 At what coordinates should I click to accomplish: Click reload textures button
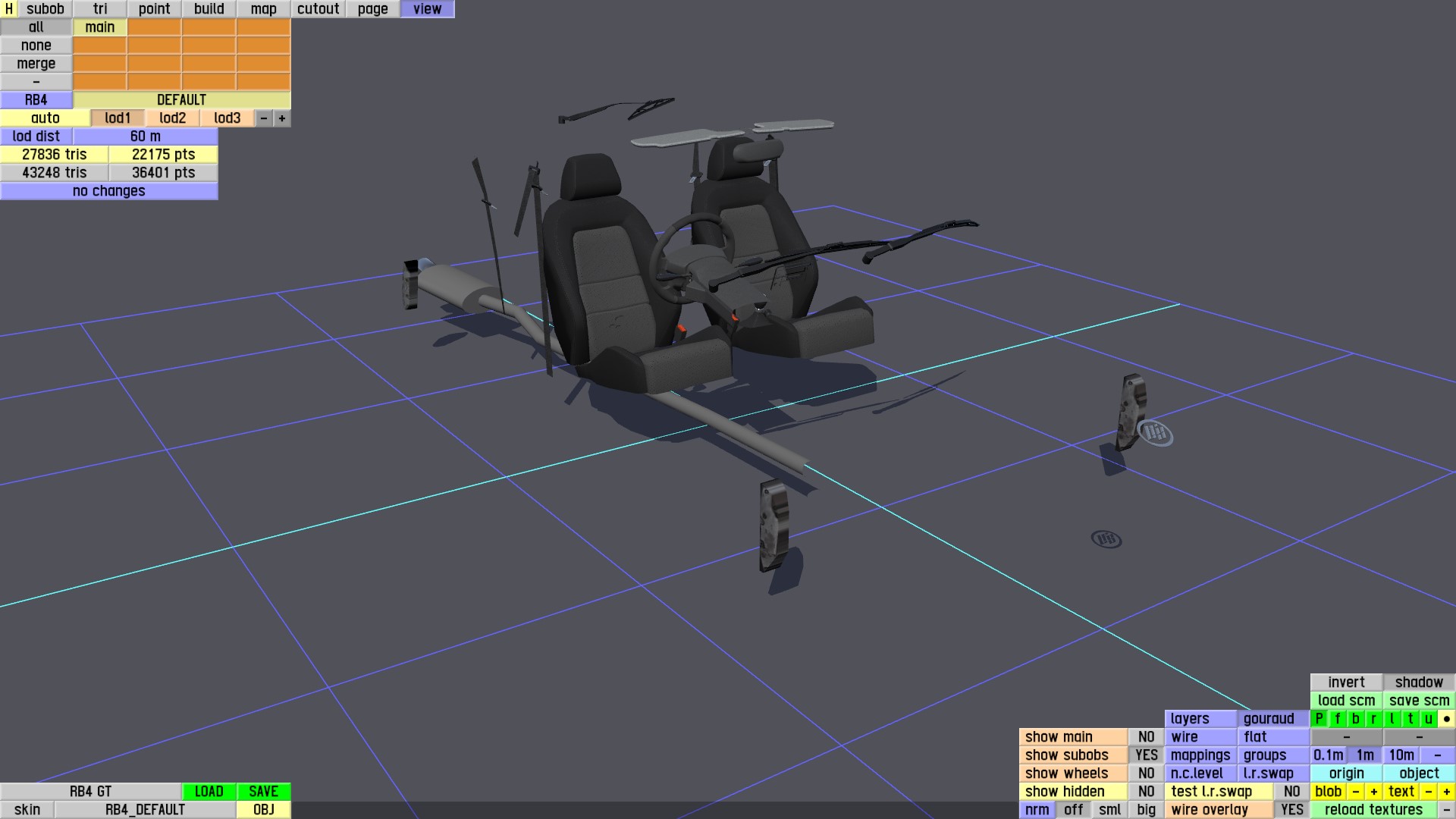click(1373, 810)
